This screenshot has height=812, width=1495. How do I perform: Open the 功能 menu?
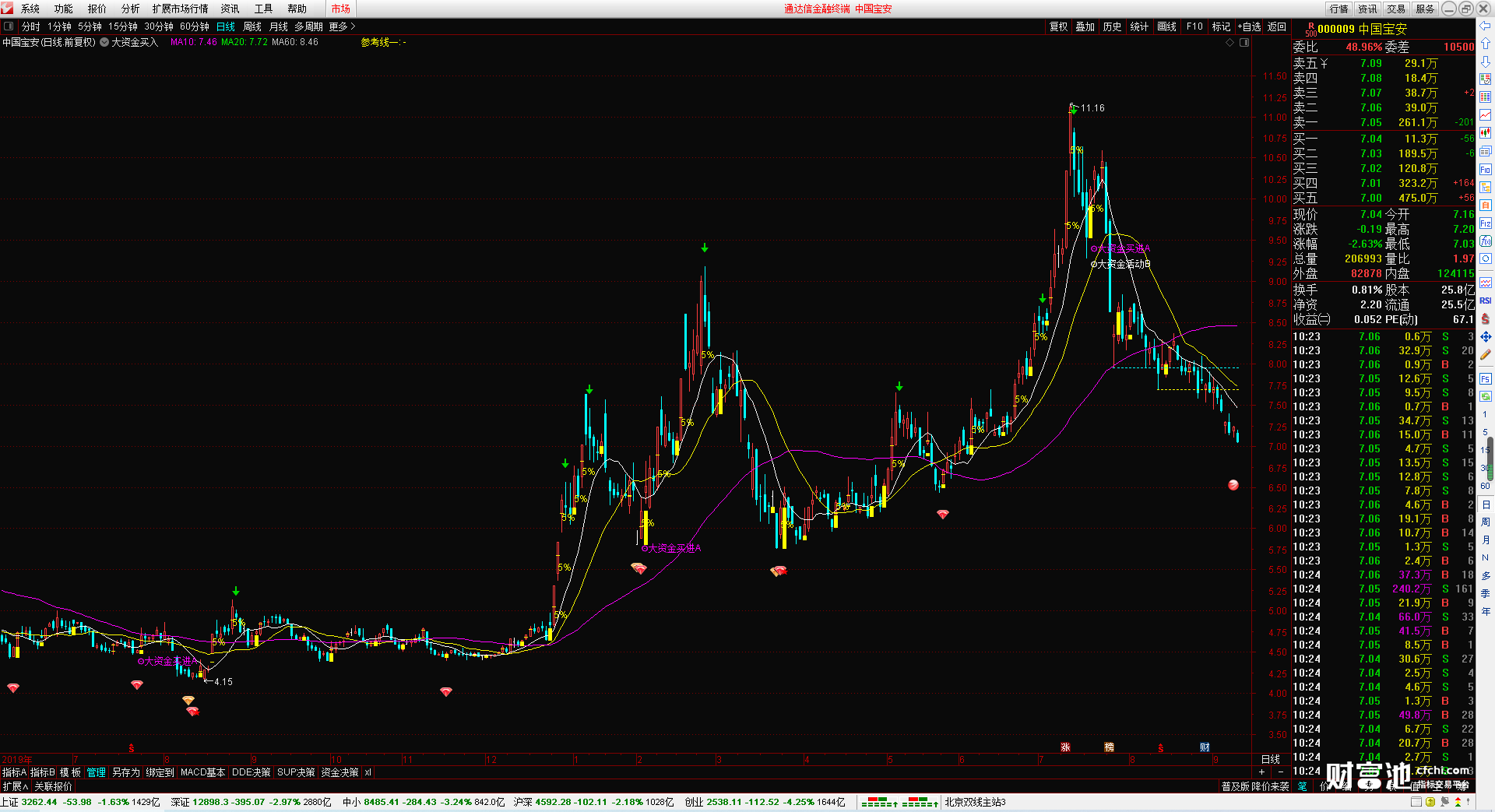tap(64, 9)
